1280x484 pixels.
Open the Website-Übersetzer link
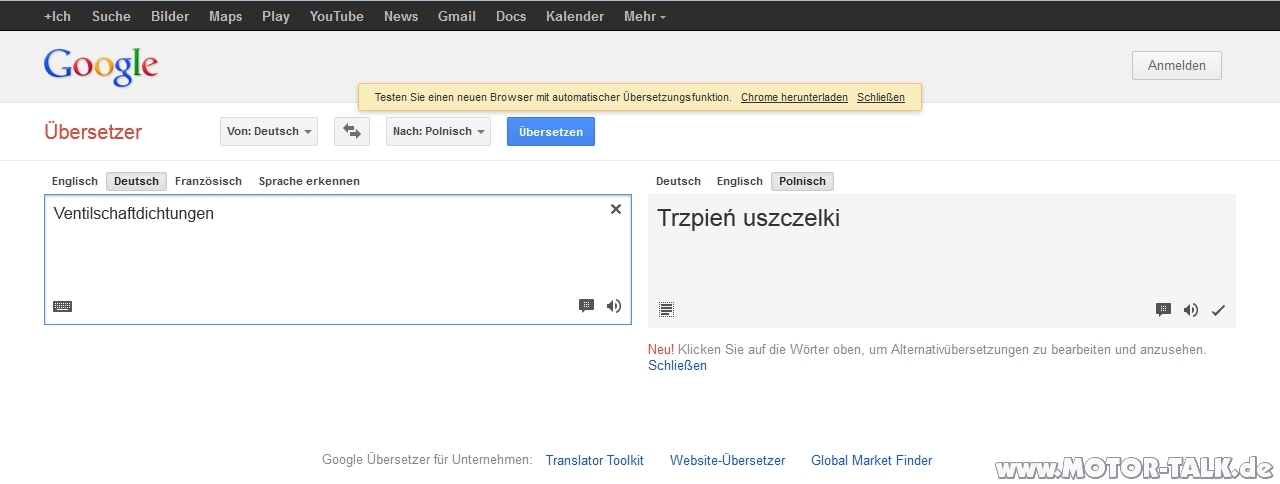pos(728,460)
